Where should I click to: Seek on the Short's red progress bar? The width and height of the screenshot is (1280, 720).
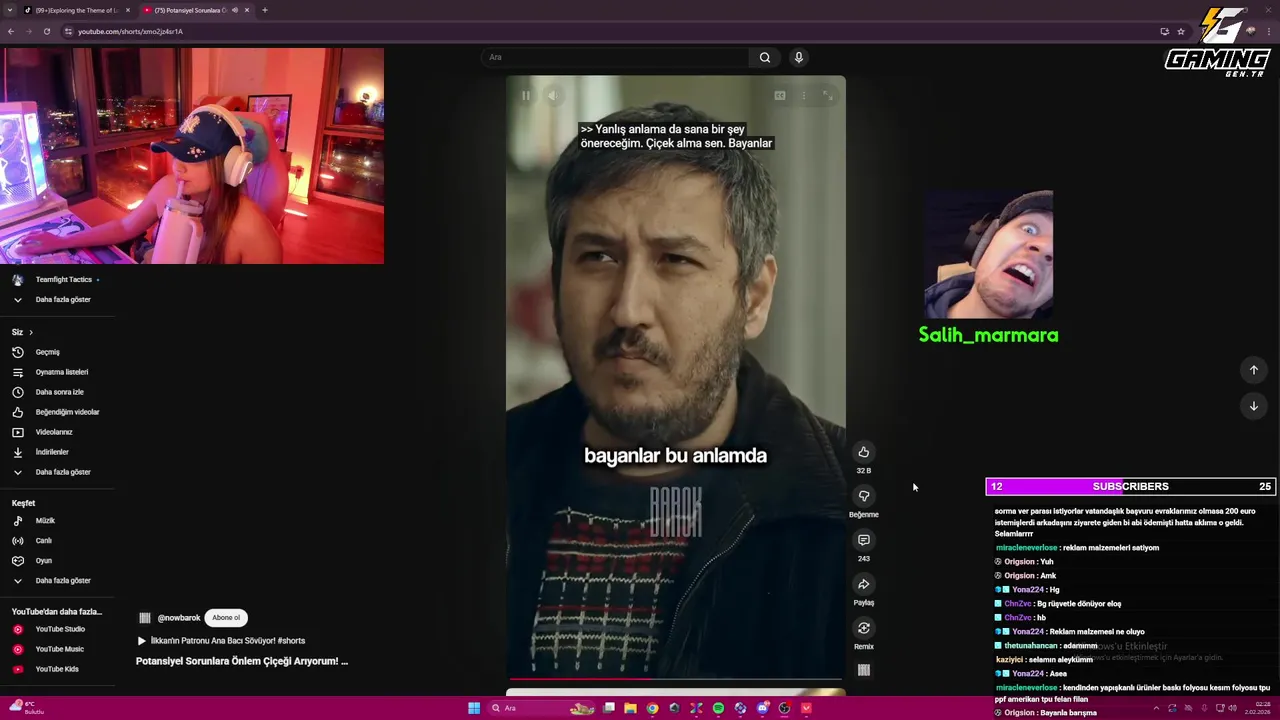tap(675, 679)
